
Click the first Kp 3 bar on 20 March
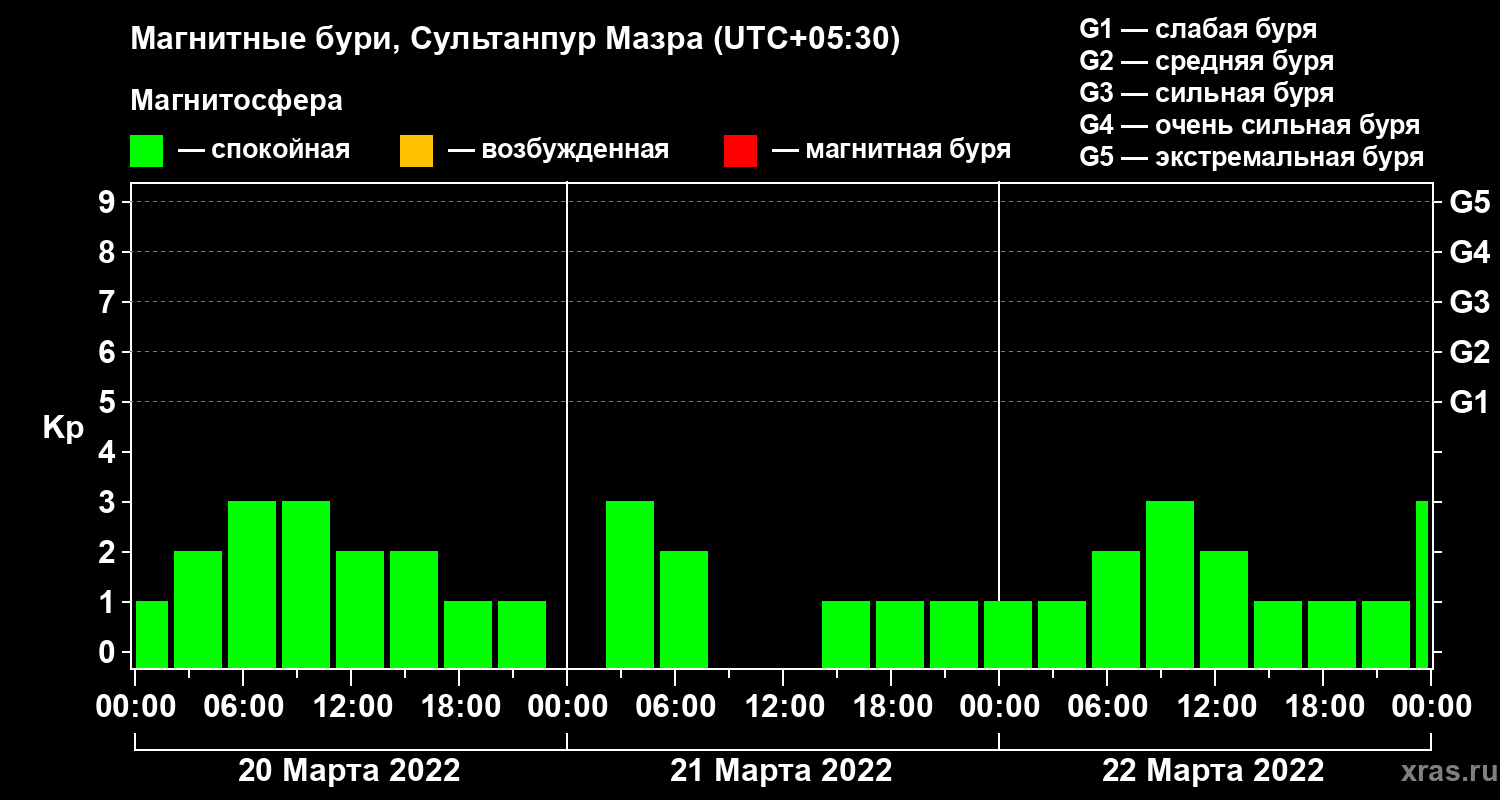(252, 584)
